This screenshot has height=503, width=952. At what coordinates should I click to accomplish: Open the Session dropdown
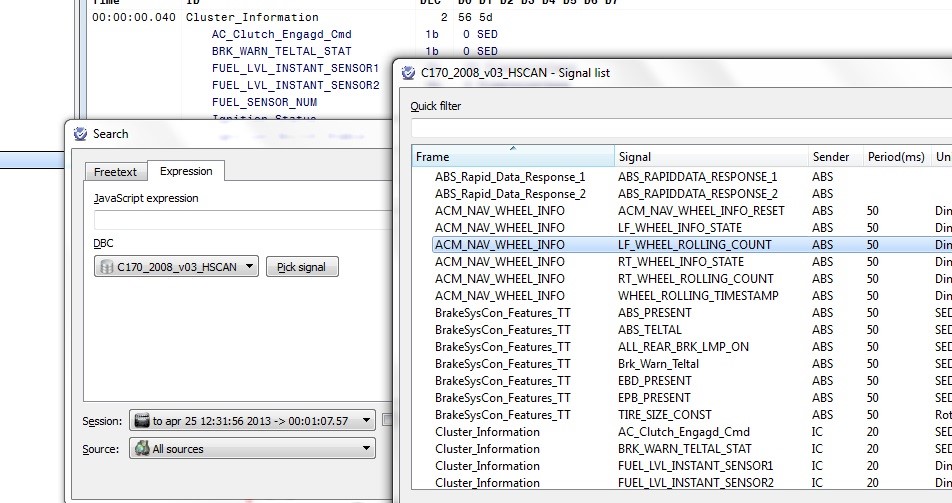coord(252,420)
